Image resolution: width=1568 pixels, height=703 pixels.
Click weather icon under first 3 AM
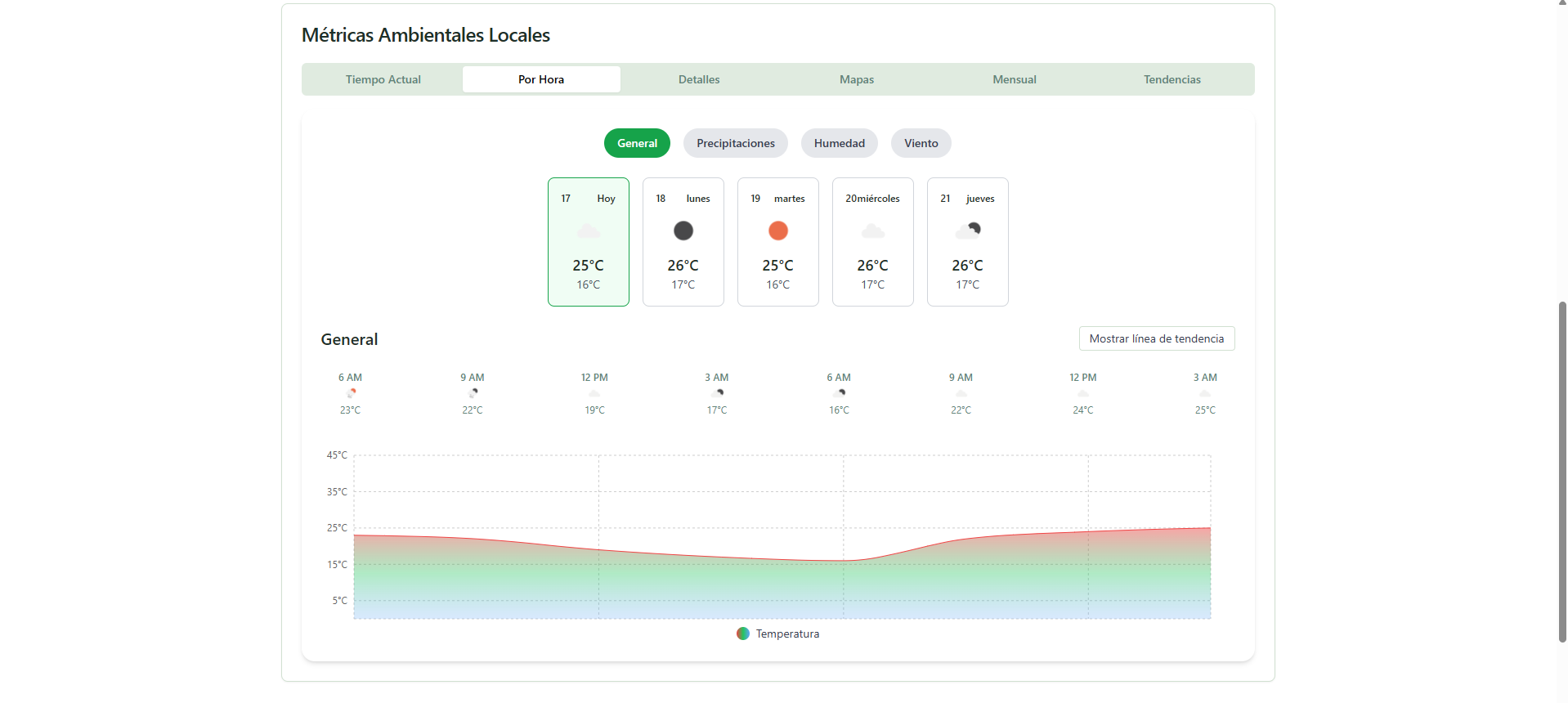point(717,393)
